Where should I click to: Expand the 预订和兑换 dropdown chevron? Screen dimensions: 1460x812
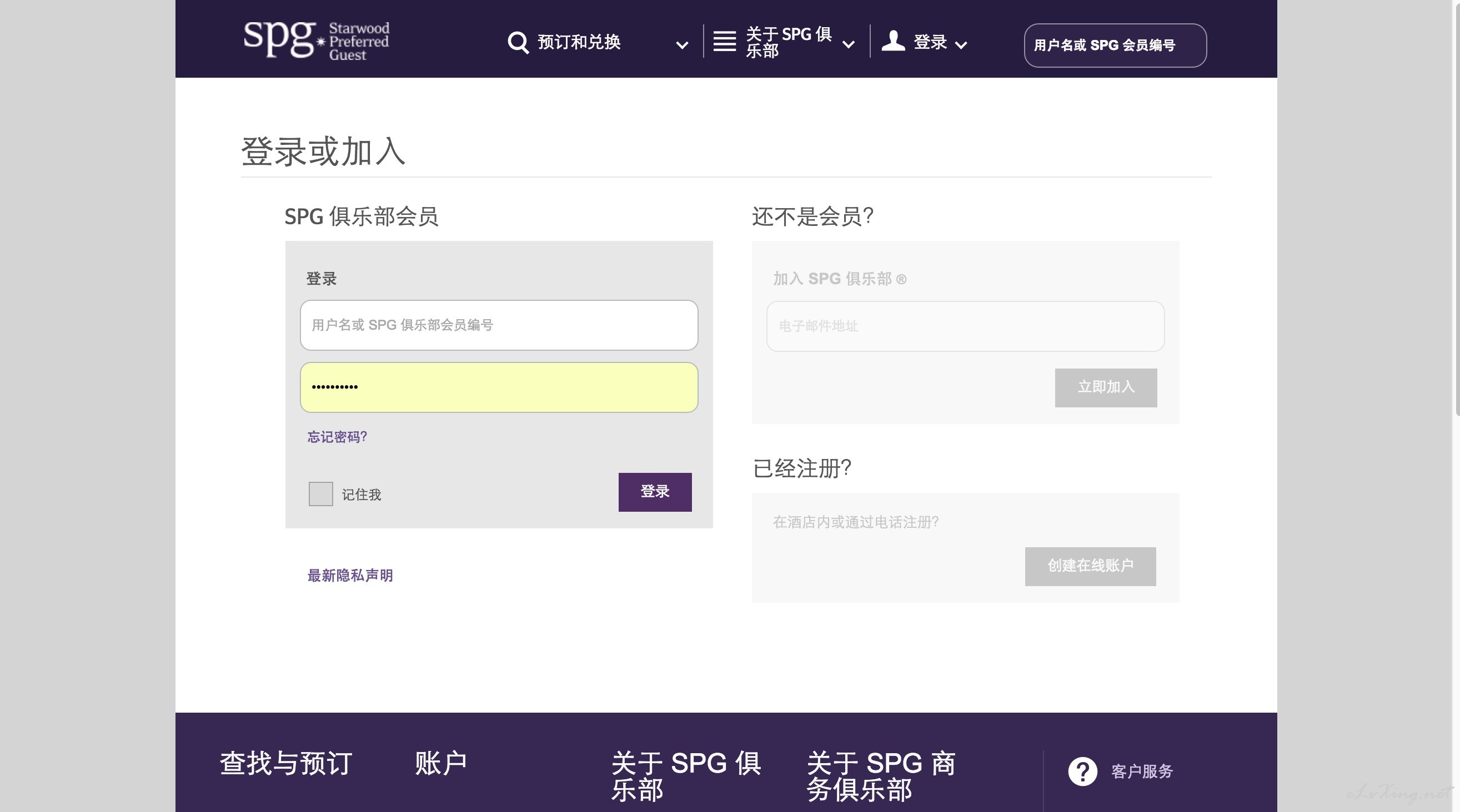[x=683, y=45]
